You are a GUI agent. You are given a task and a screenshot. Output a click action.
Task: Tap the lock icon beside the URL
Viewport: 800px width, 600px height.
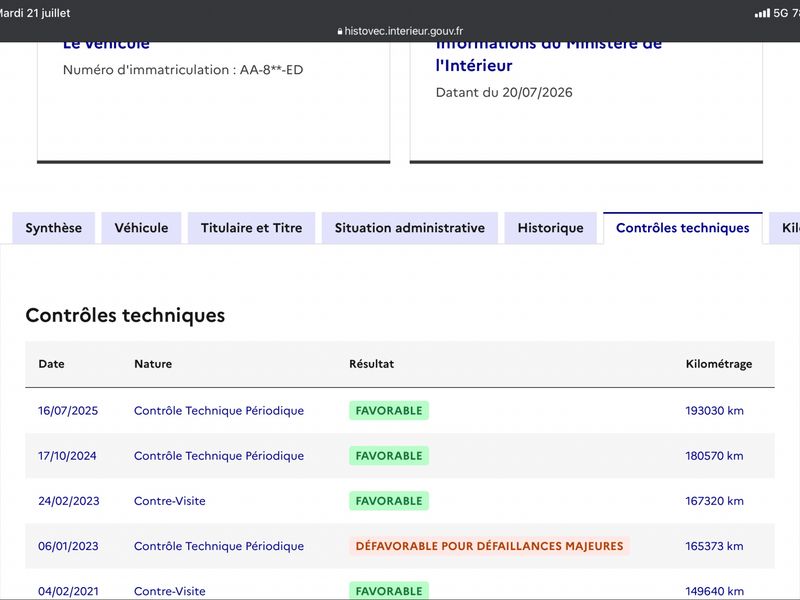point(340,32)
